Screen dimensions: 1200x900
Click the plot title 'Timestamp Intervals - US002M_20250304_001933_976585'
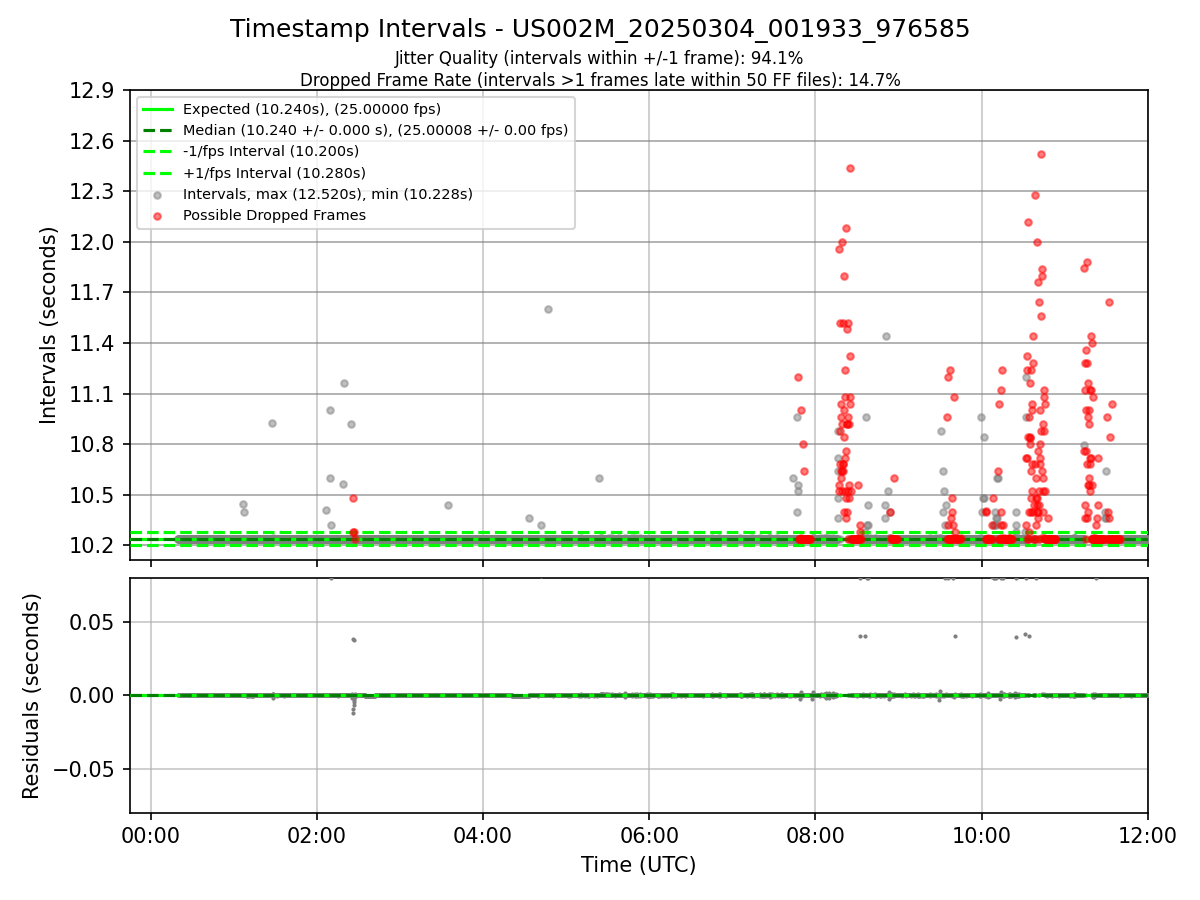pos(600,29)
